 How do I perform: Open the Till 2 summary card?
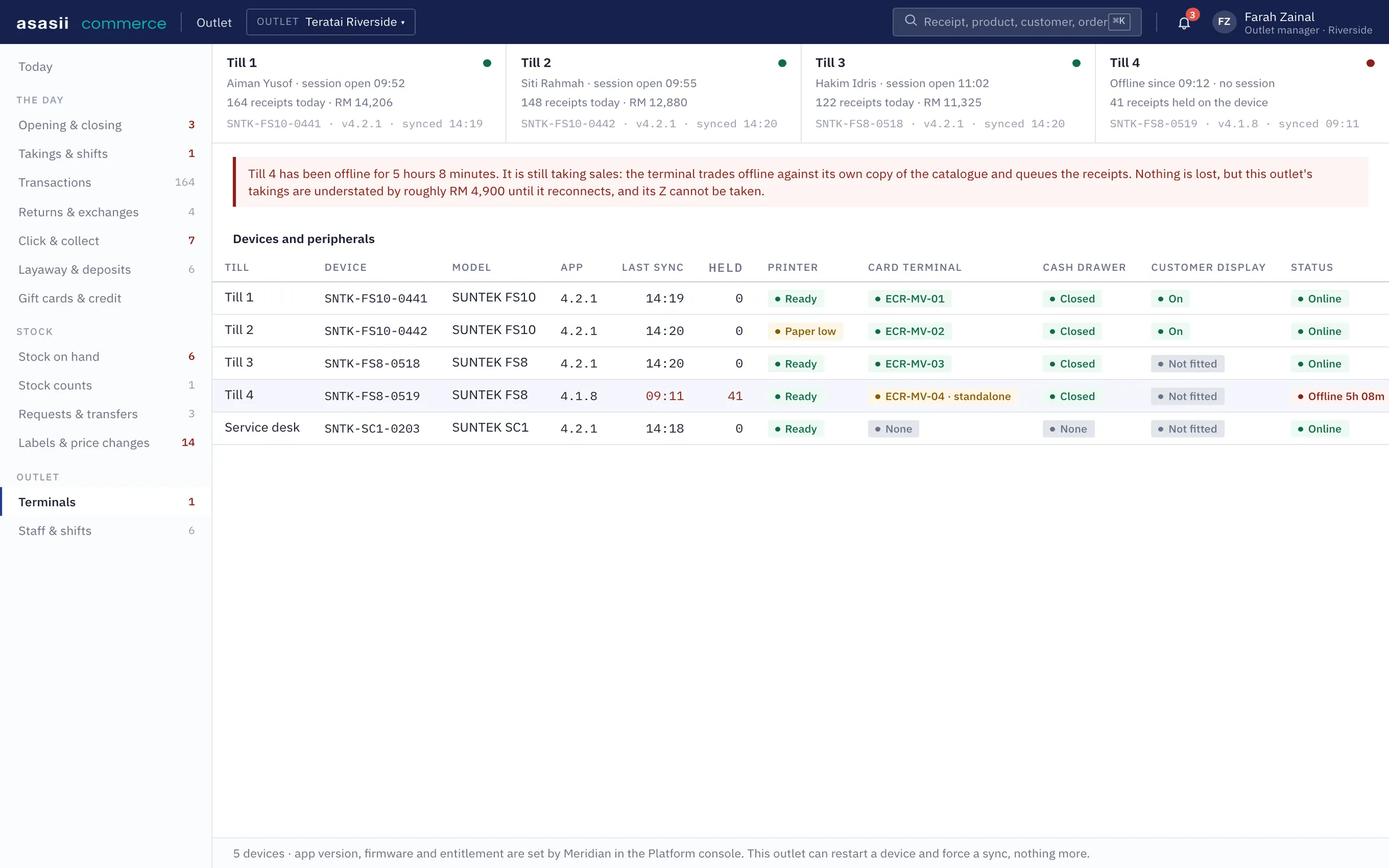[x=653, y=93]
